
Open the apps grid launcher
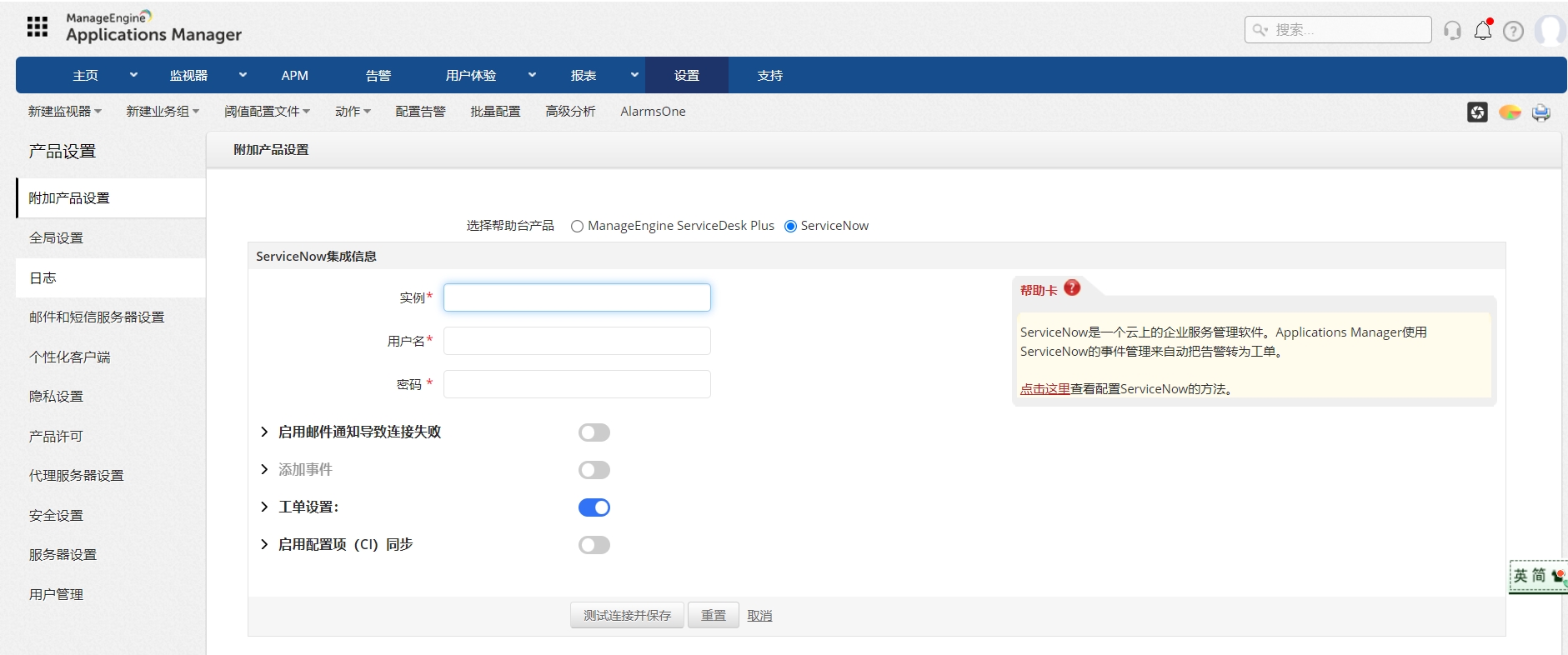(x=38, y=27)
